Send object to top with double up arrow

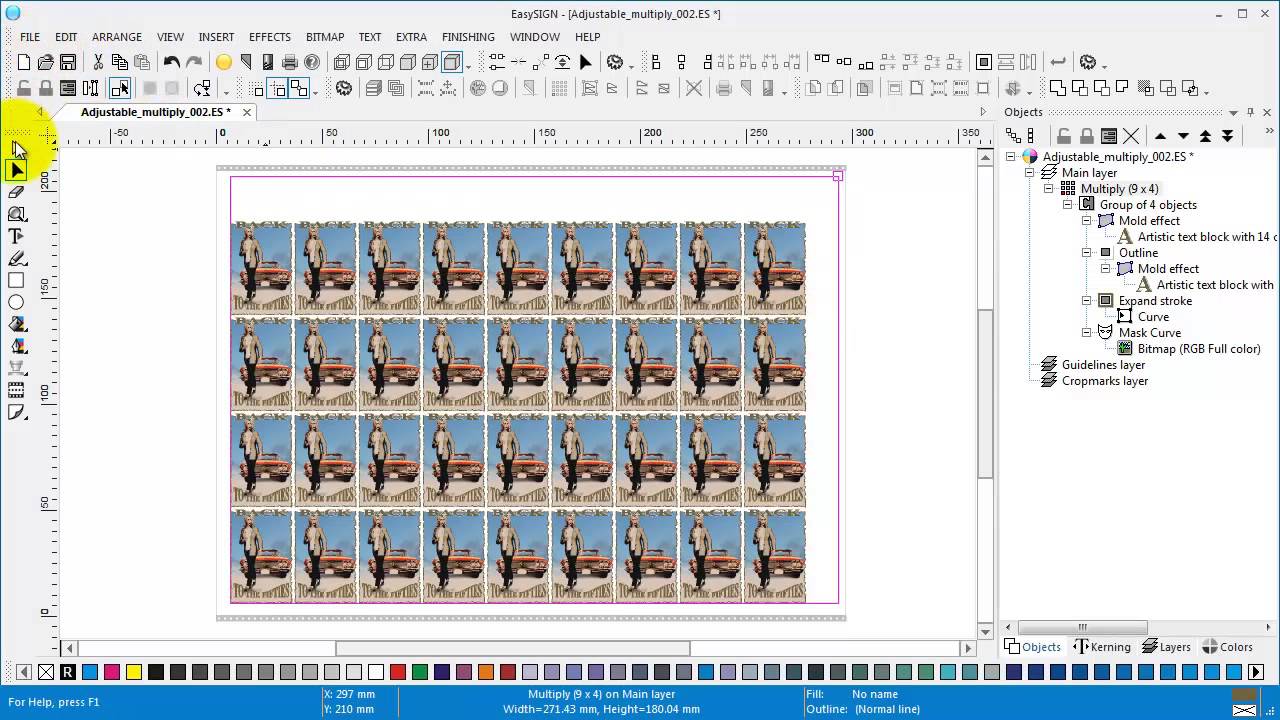coord(1206,136)
